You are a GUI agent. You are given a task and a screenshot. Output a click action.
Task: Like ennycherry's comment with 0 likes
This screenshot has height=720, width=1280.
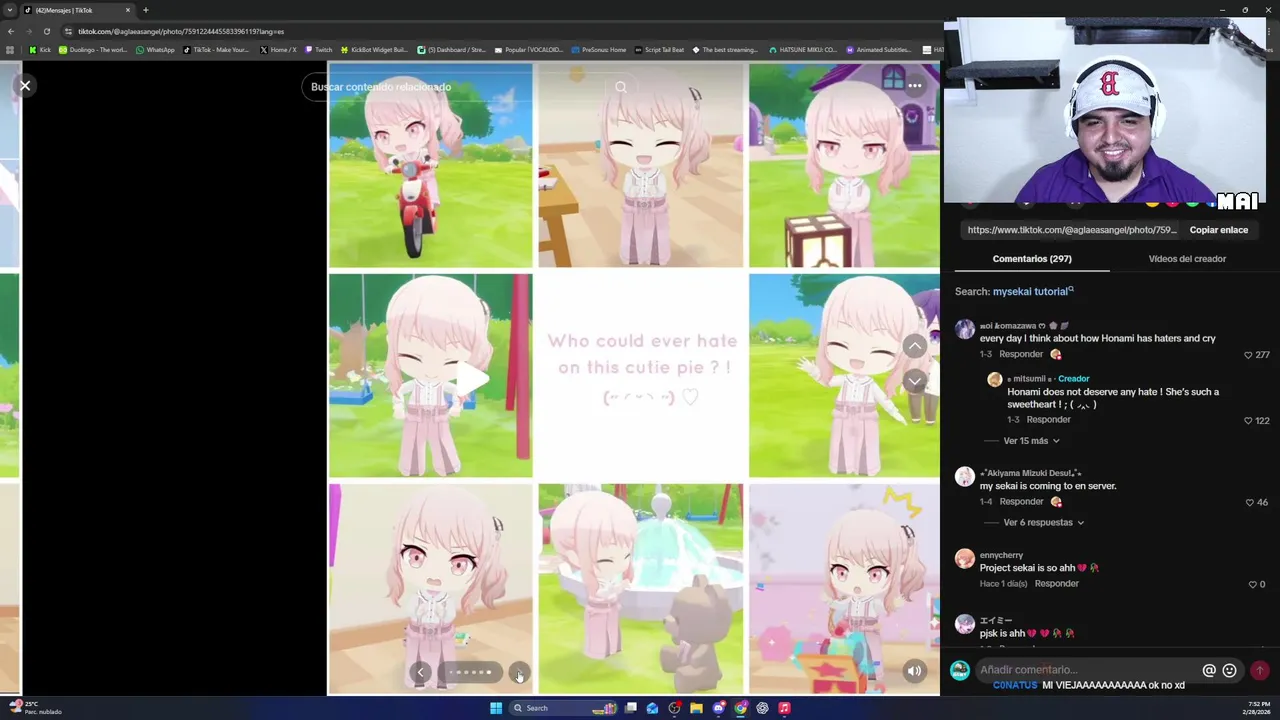pyautogui.click(x=1253, y=584)
